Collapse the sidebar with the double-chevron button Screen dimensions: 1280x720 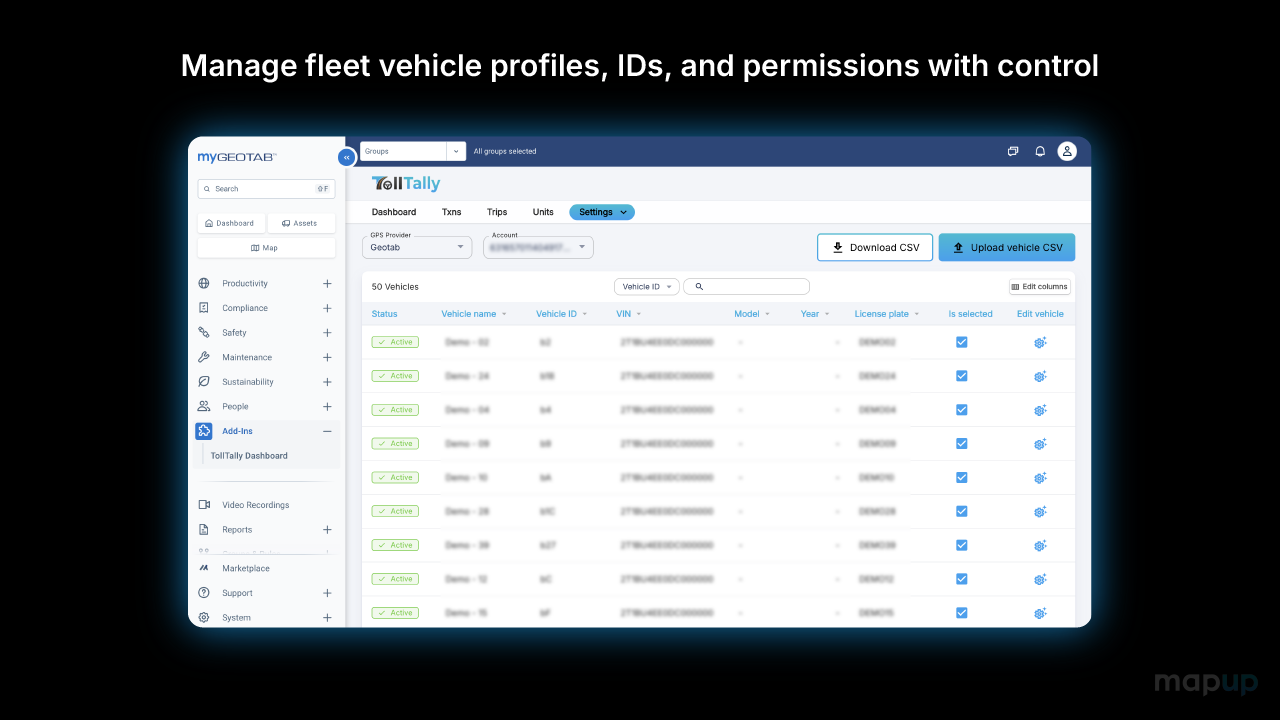[x=346, y=157]
